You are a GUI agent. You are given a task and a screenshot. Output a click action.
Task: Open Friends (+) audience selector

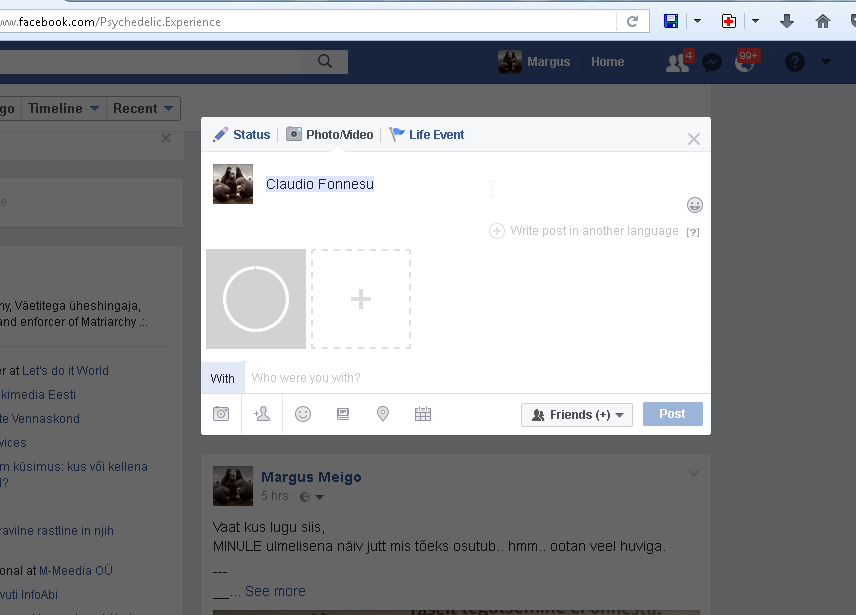577,415
